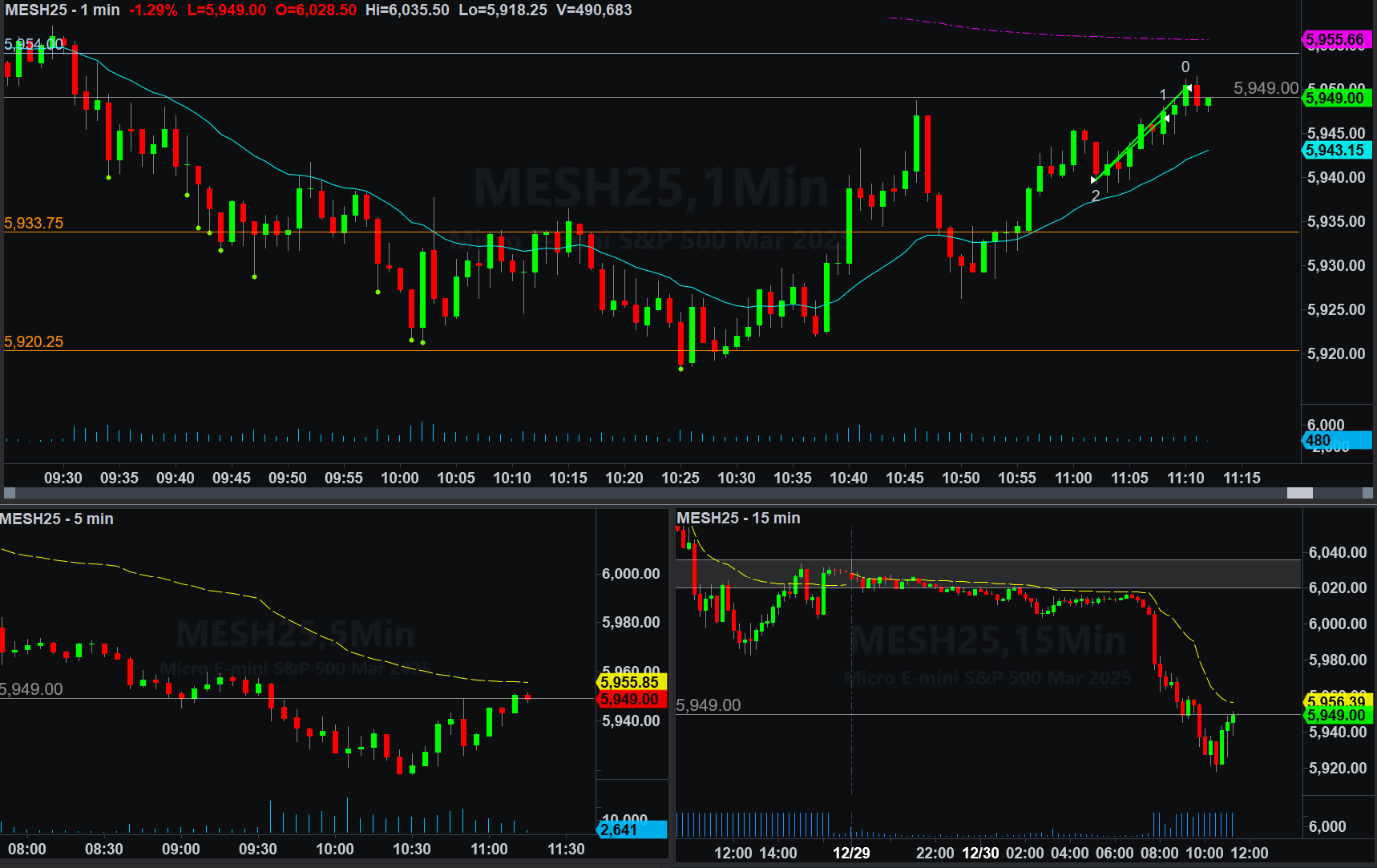Click the left scroll arrow under the 1-min chart
The height and width of the screenshot is (868, 1377).
10,493
